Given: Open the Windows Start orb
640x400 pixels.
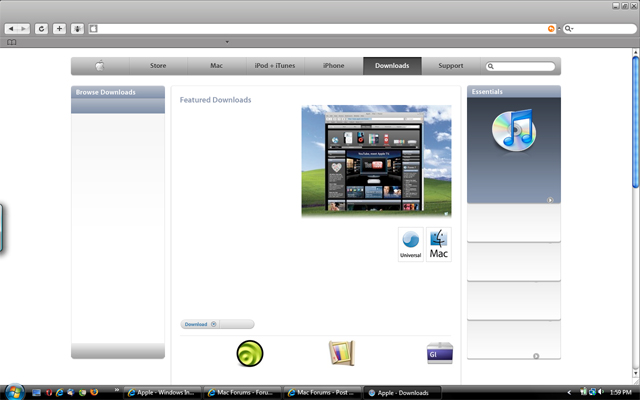Looking at the screenshot, I should click(14, 392).
